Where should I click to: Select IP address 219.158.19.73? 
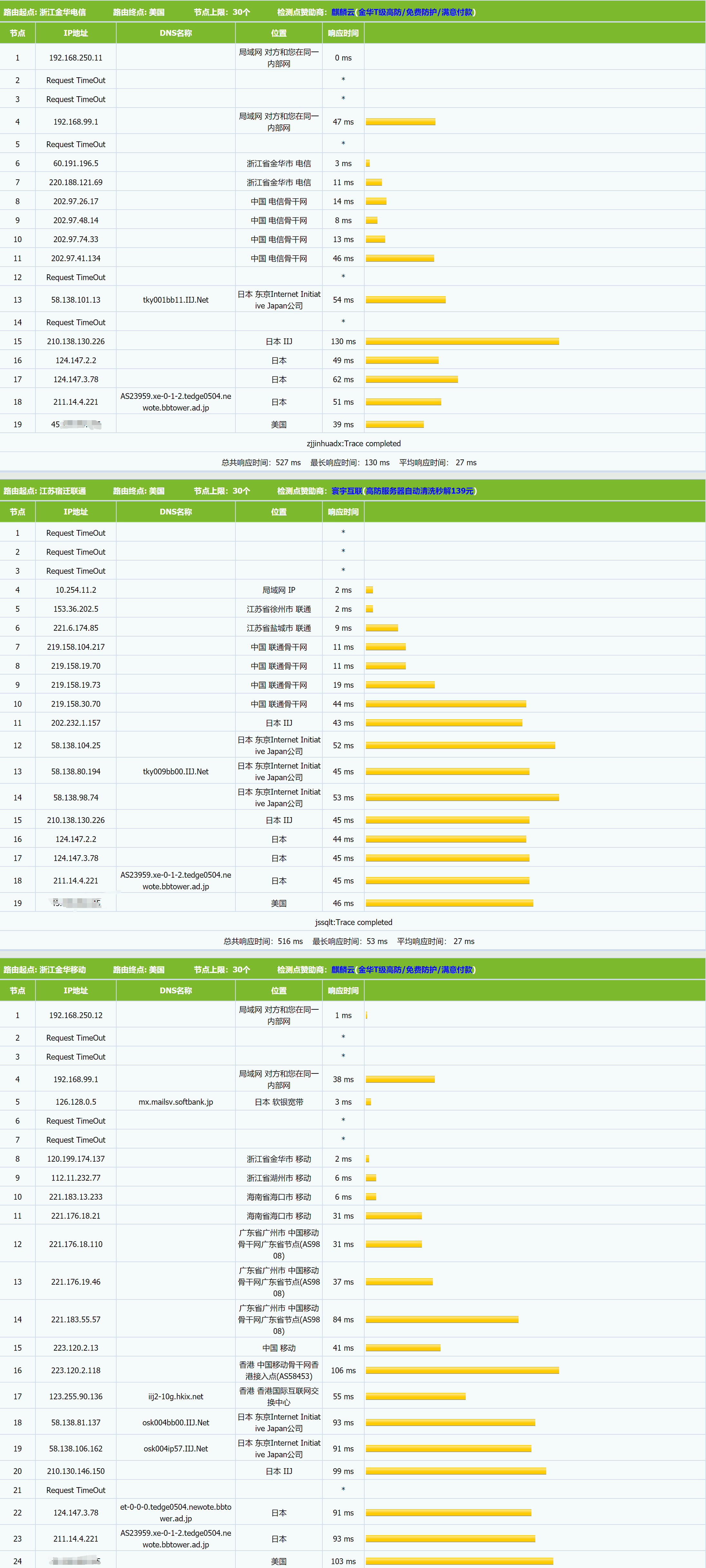(76, 685)
